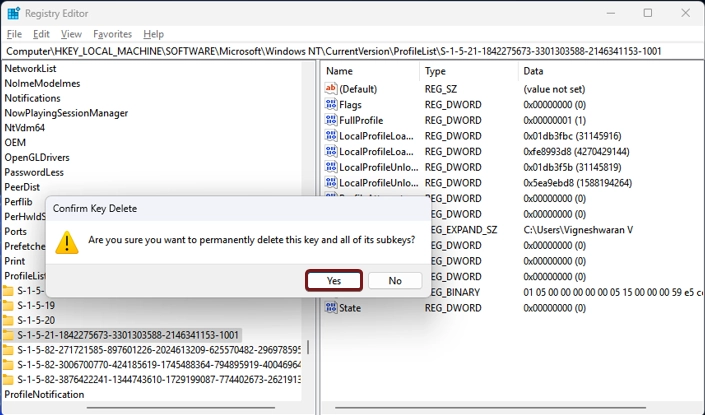Select the OEM key
This screenshot has width=705, height=415.
tap(15, 143)
